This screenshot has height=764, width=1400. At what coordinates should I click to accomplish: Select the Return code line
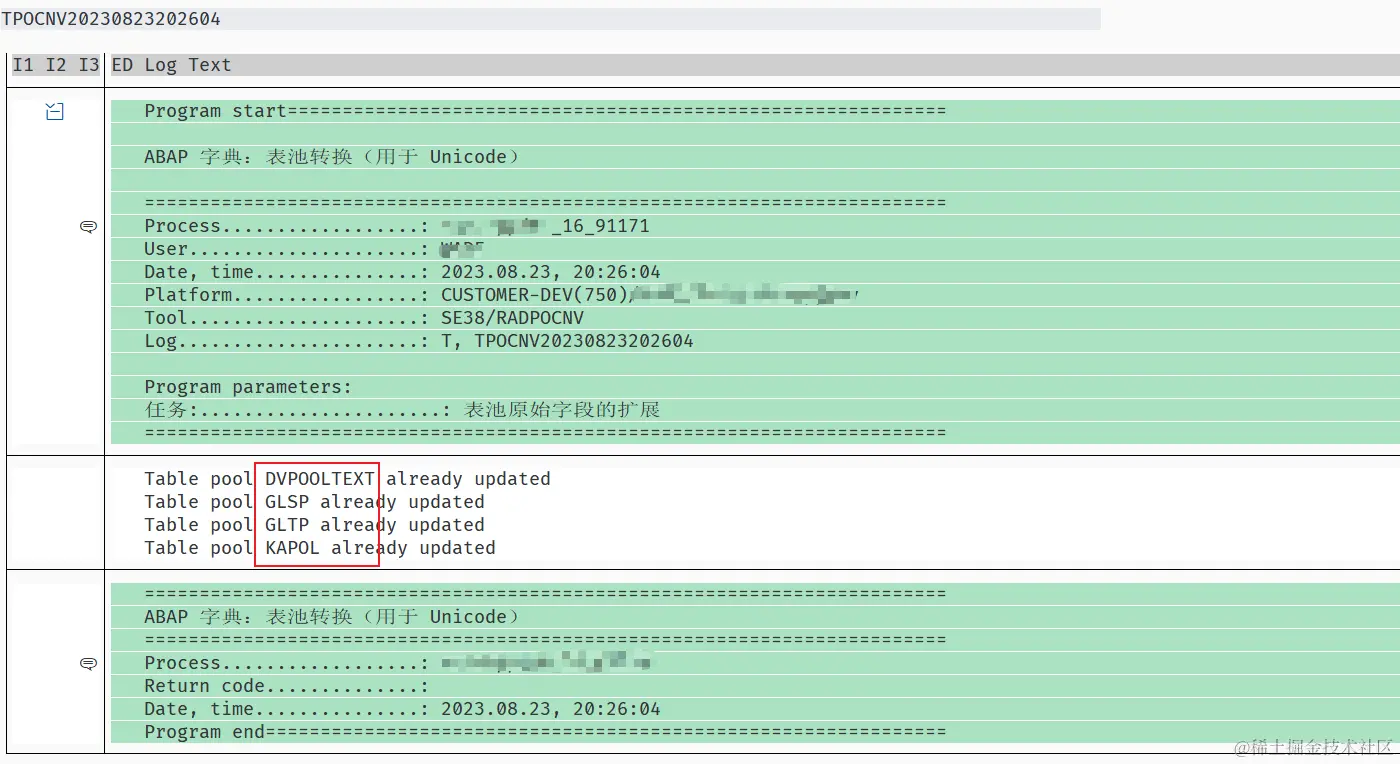tap(286, 686)
